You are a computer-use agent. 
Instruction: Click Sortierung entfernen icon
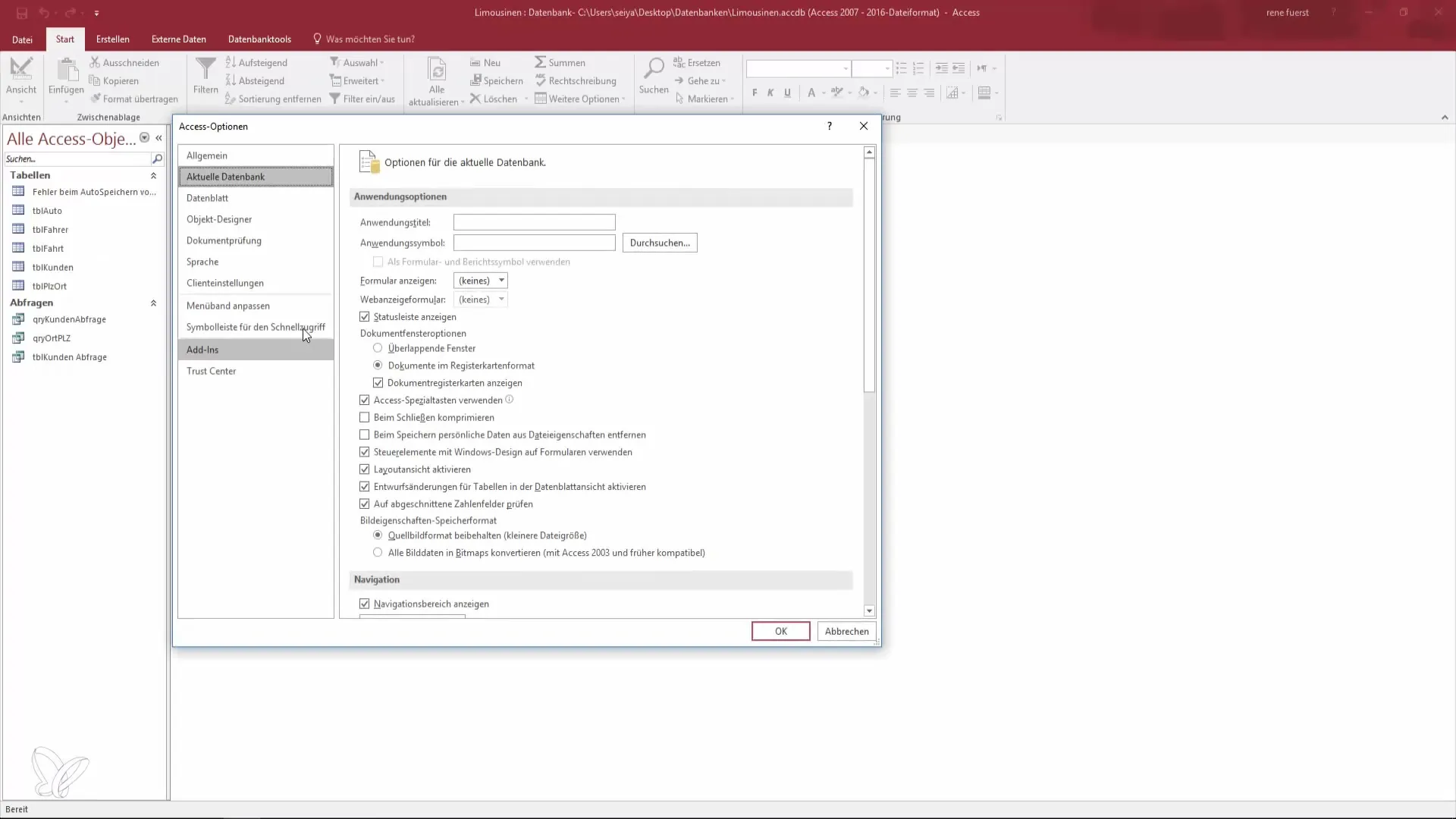[231, 99]
